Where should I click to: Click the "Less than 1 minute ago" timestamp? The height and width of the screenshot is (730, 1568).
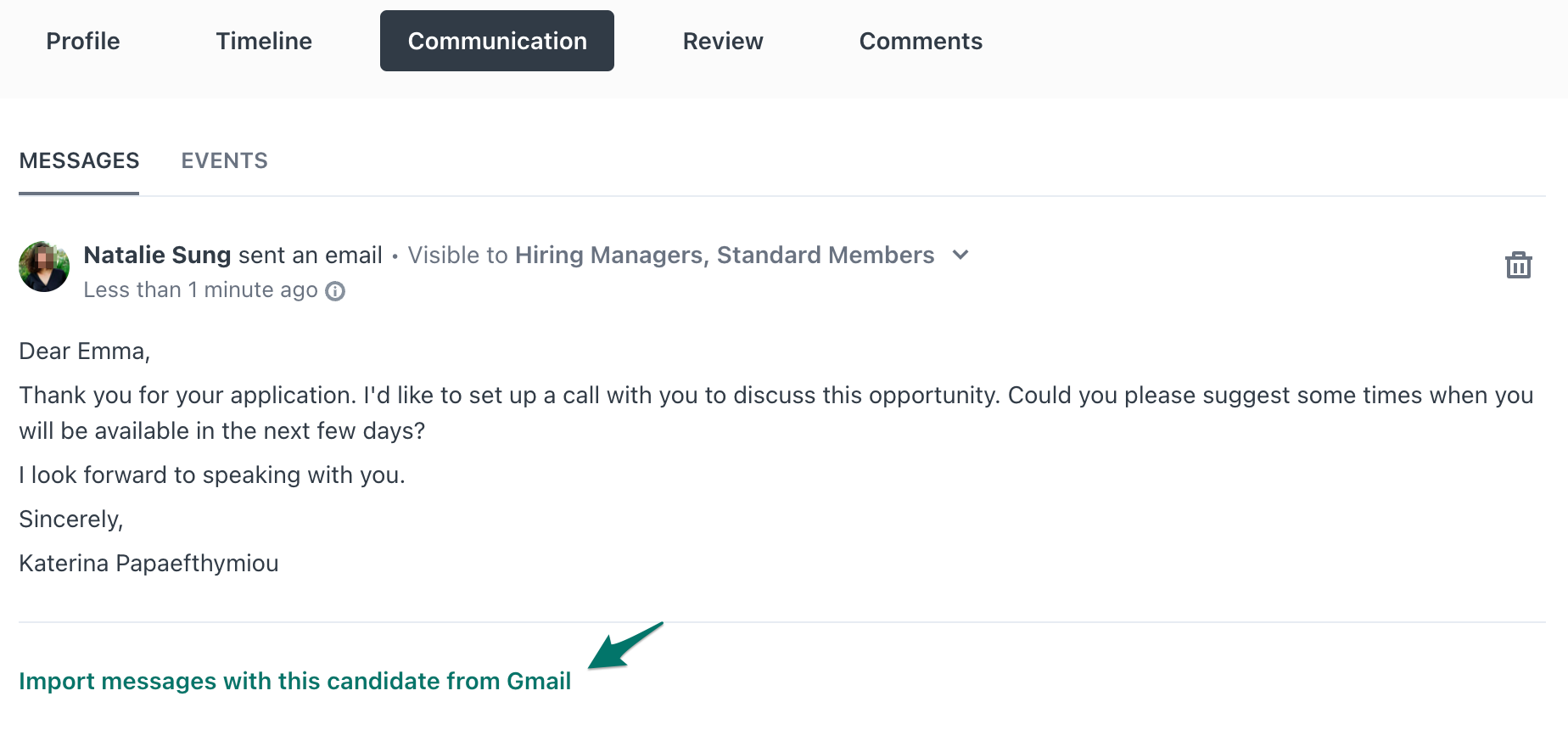[202, 289]
